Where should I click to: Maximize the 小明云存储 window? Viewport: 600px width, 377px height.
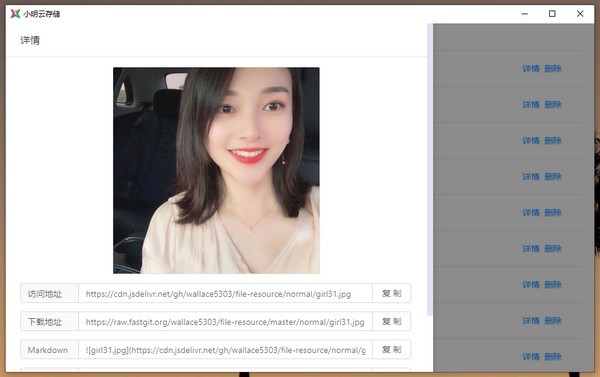(x=552, y=14)
